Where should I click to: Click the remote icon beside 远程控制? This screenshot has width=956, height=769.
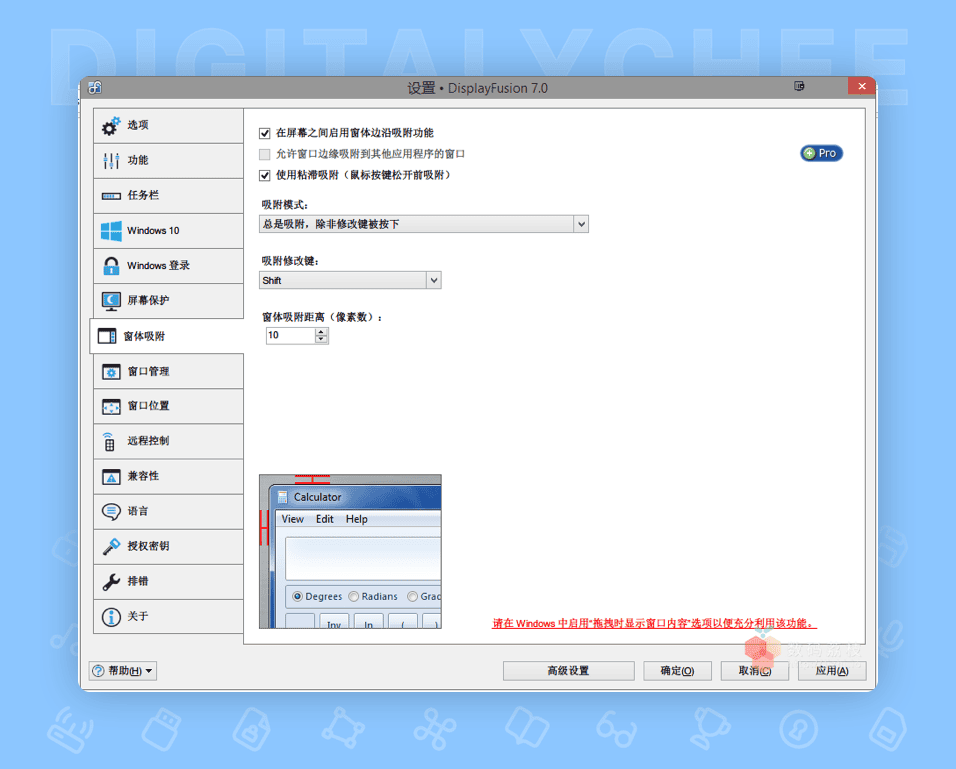pyautogui.click(x=109, y=442)
